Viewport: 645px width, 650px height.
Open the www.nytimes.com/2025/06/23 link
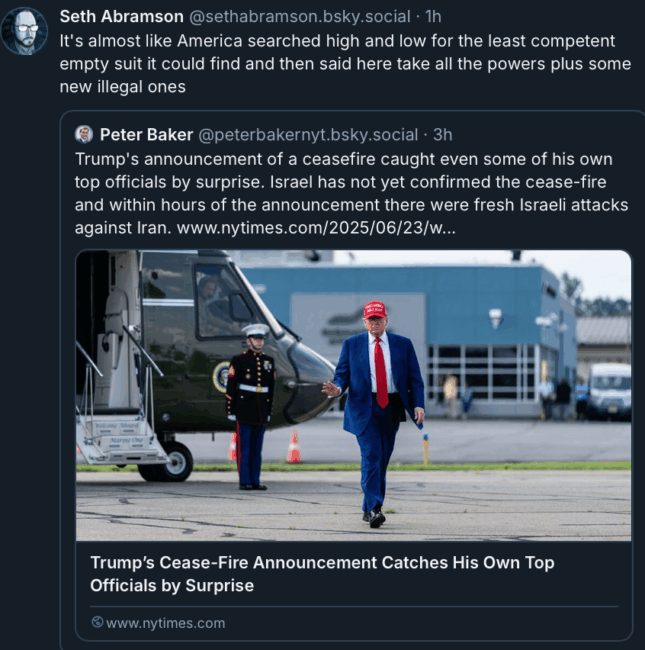[x=316, y=228]
